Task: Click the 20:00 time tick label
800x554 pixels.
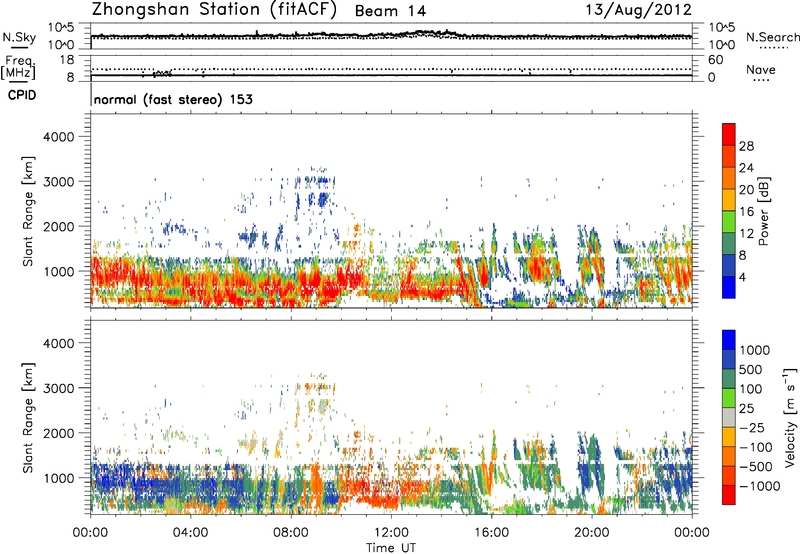Action: tap(592, 533)
